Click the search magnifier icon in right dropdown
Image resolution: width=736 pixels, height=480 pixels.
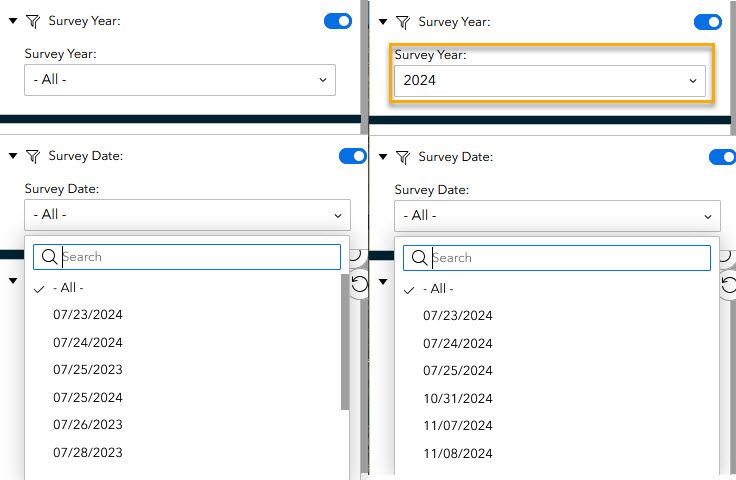(417, 258)
